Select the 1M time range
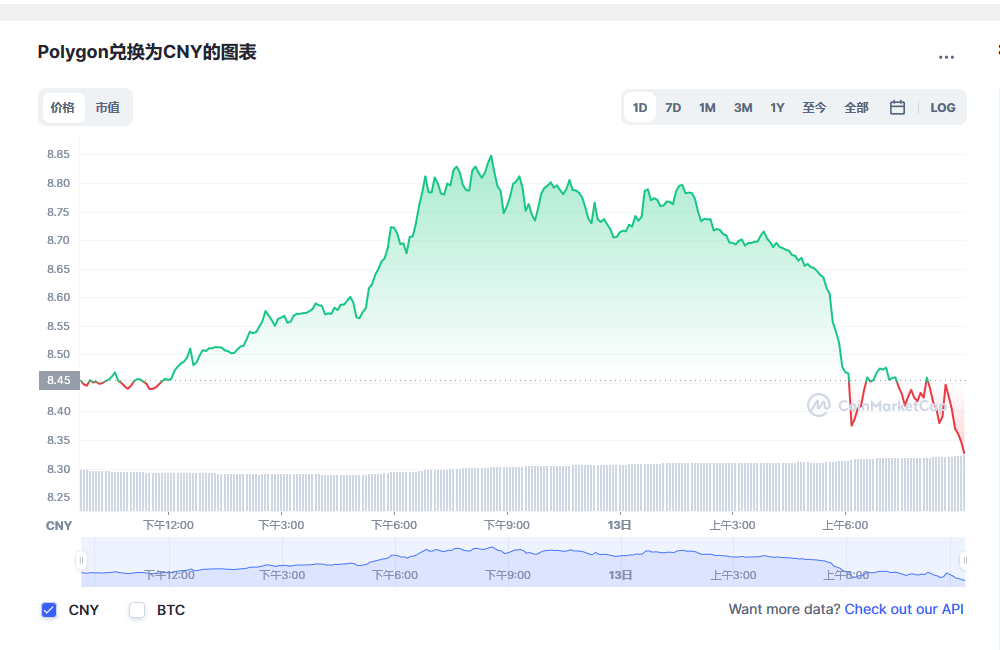This screenshot has width=1000, height=650. (707, 107)
